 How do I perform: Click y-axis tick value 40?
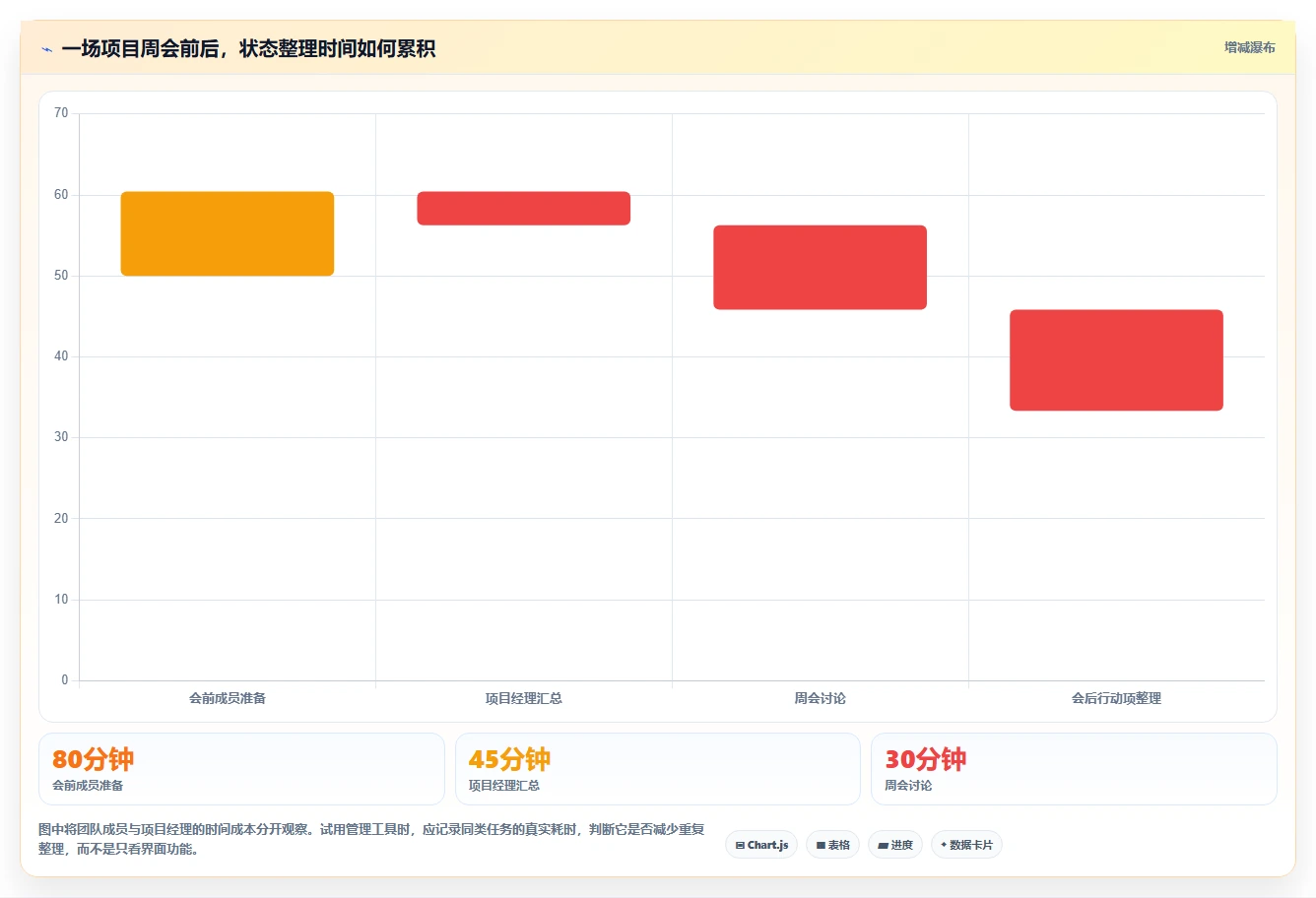(61, 356)
